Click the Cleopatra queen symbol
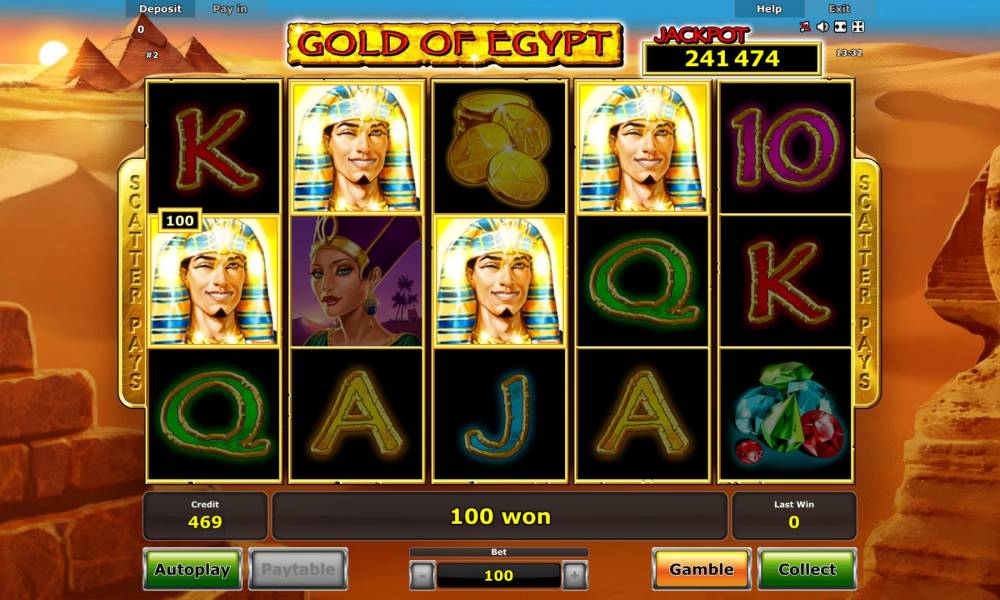Screen dimensions: 1000x600 (x=357, y=281)
